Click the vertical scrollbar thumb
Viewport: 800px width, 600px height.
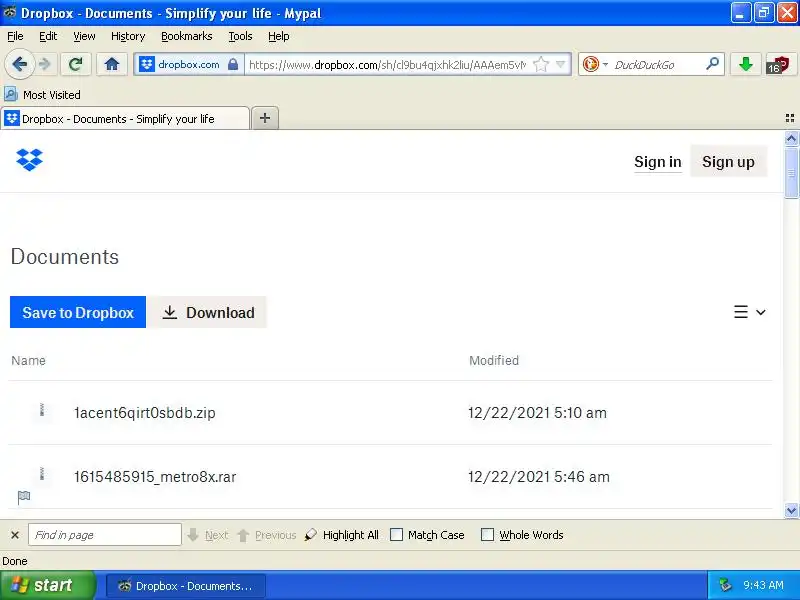[791, 173]
